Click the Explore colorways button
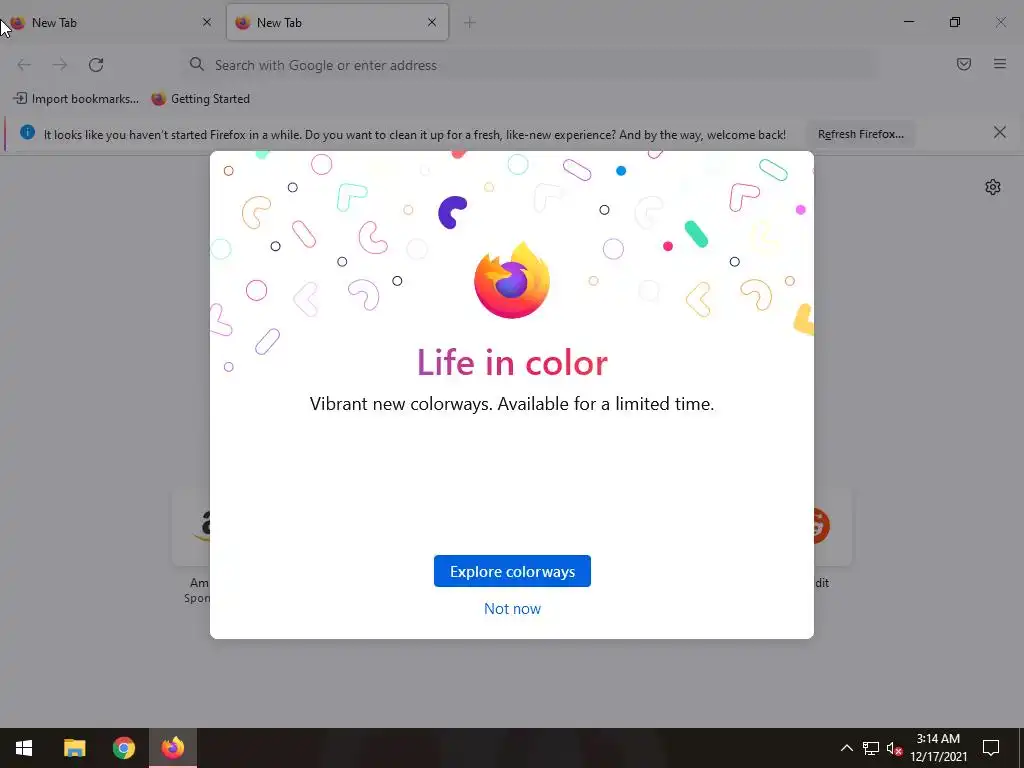This screenshot has height=768, width=1024. pos(512,571)
